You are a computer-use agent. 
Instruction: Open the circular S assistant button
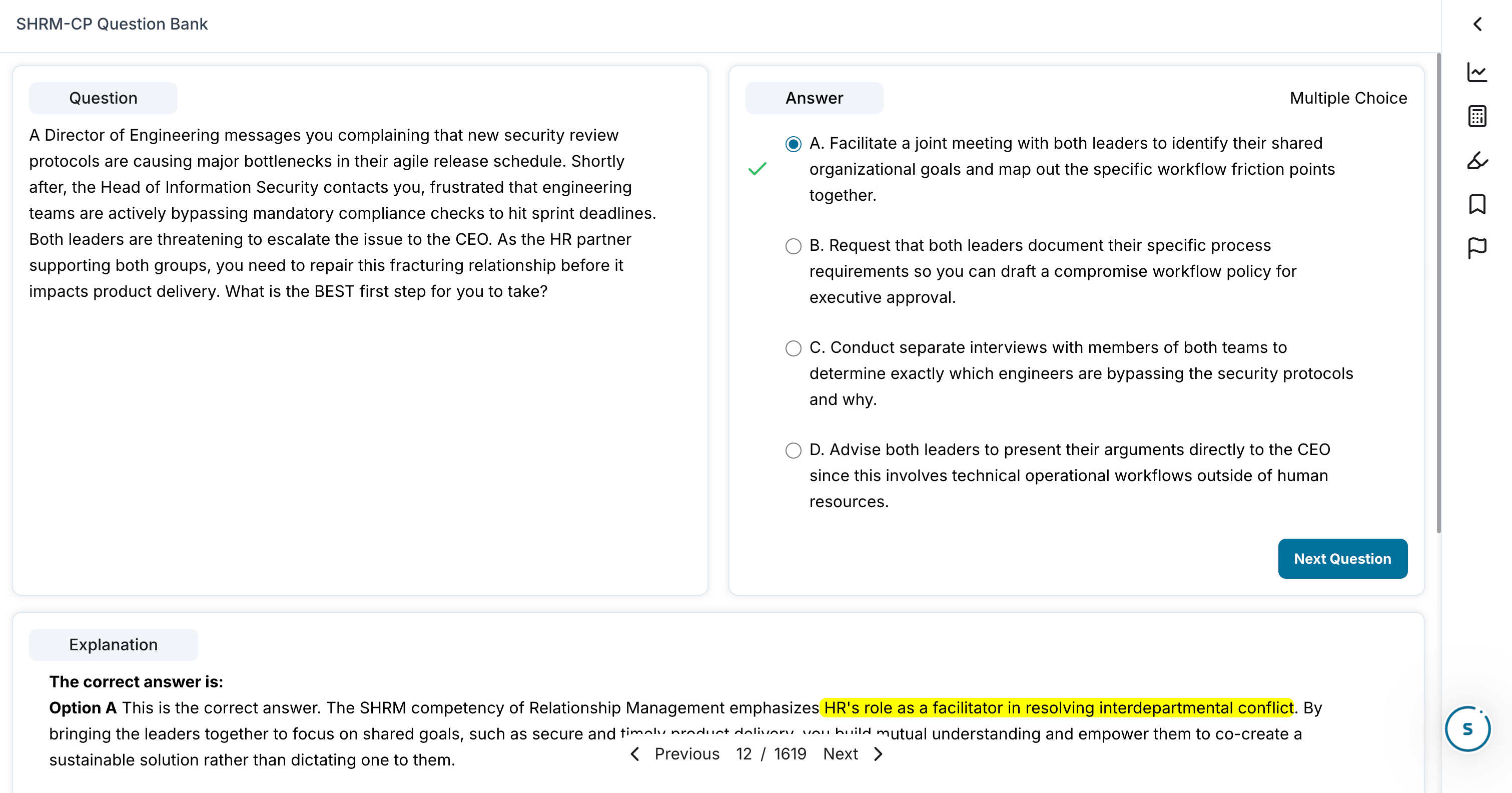[1467, 728]
